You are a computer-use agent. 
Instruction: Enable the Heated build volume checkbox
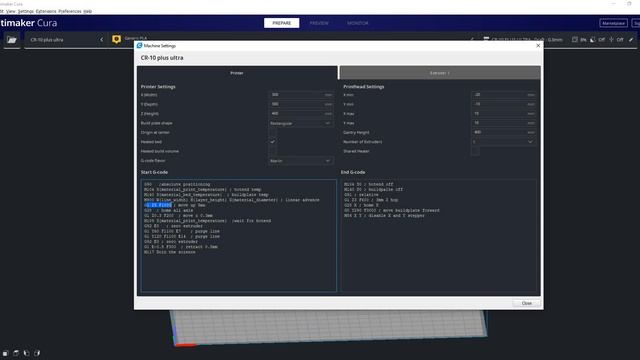point(272,151)
